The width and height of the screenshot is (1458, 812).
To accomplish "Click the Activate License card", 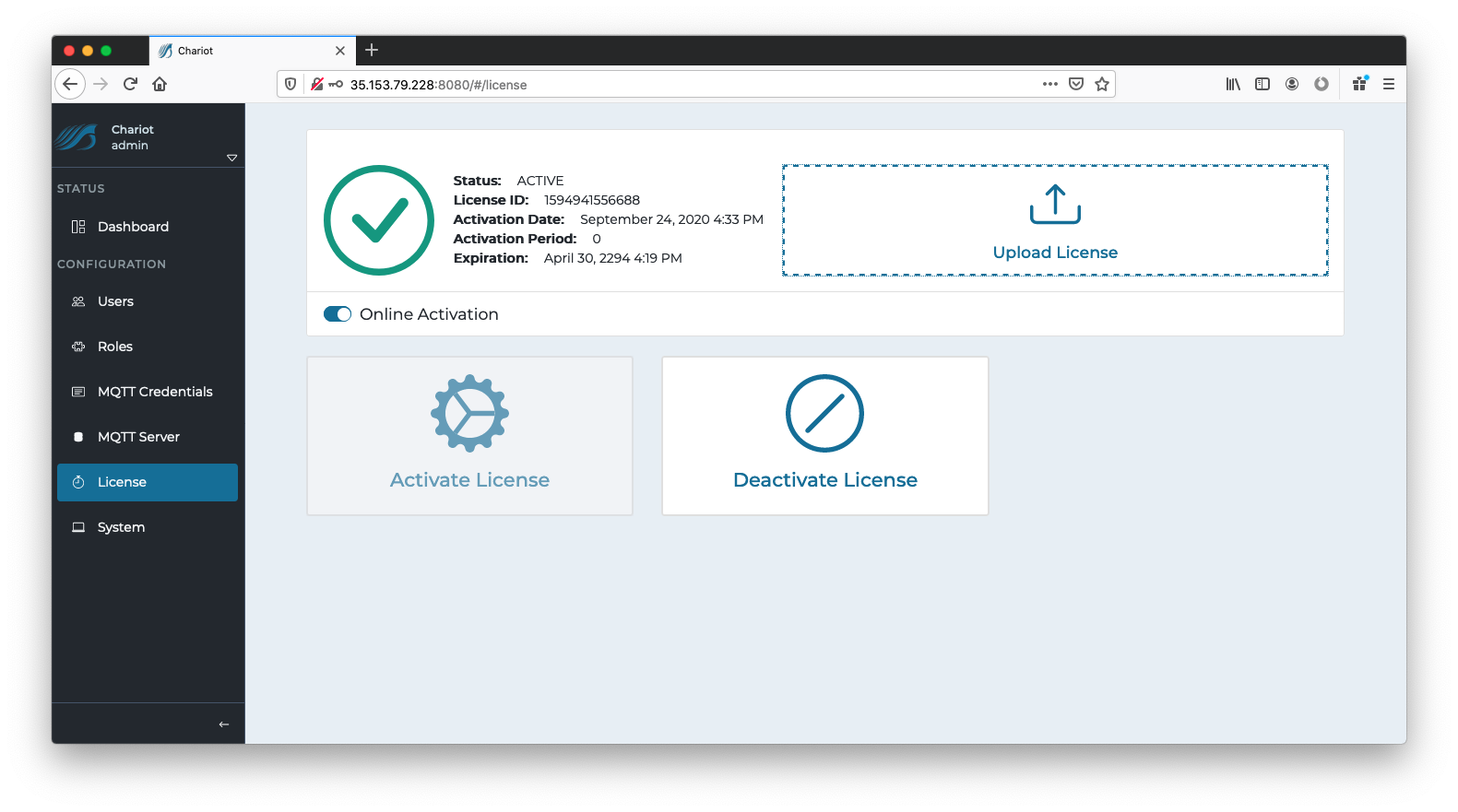I will click(470, 436).
